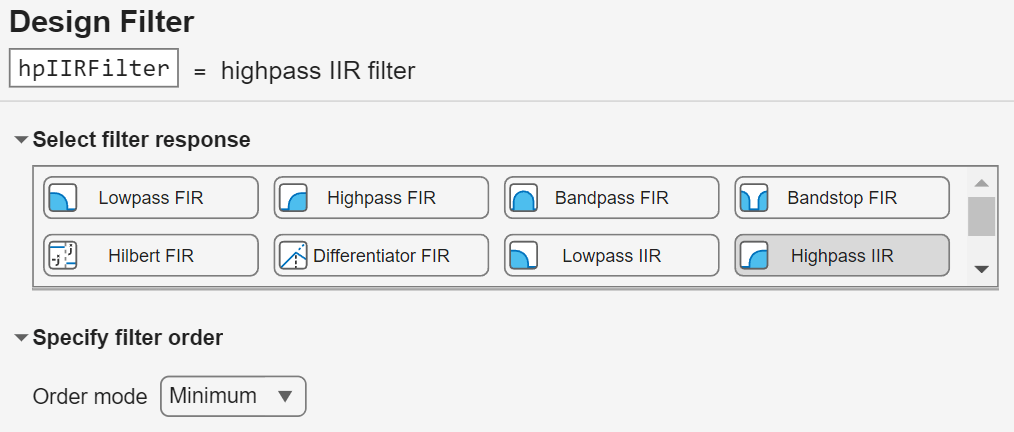Click the Highpass IIR curve icon

point(752,255)
